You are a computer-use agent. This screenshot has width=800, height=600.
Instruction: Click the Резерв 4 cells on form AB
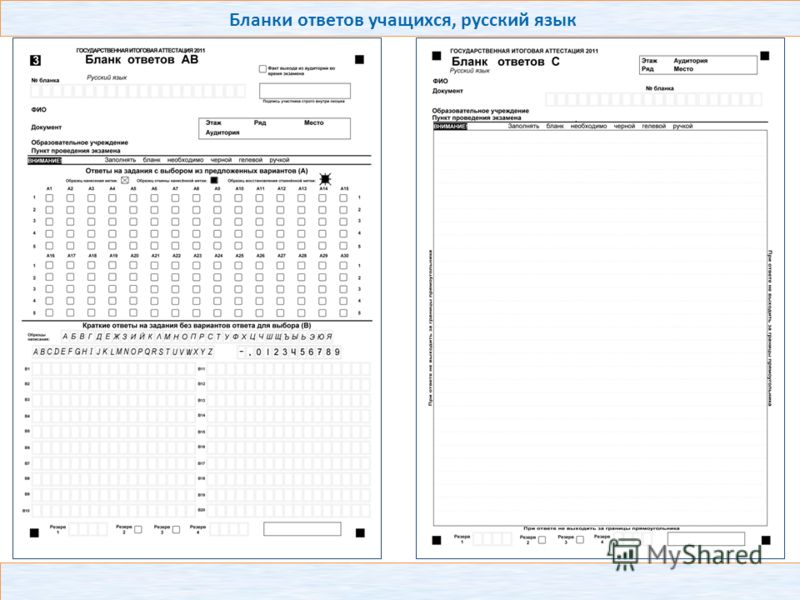229,529
